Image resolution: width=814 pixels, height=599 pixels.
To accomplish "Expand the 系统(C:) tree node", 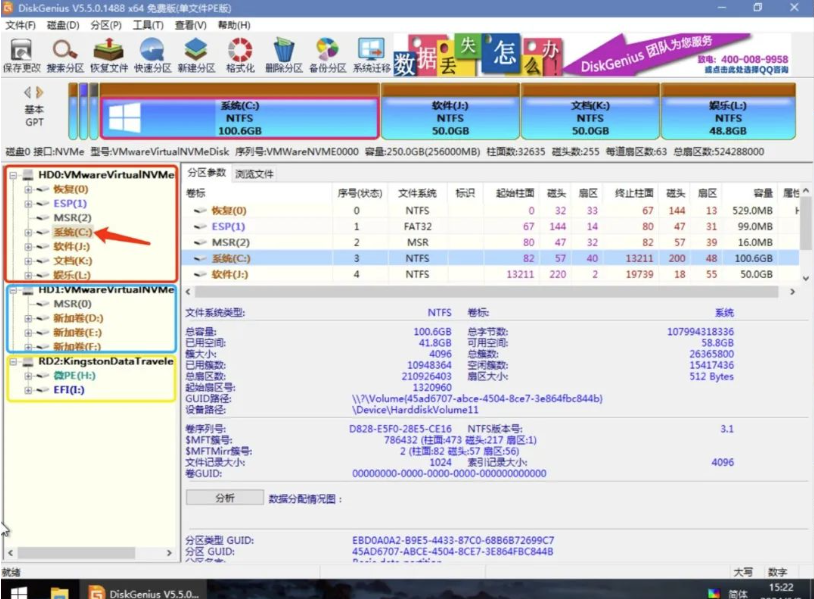I will click(x=28, y=232).
